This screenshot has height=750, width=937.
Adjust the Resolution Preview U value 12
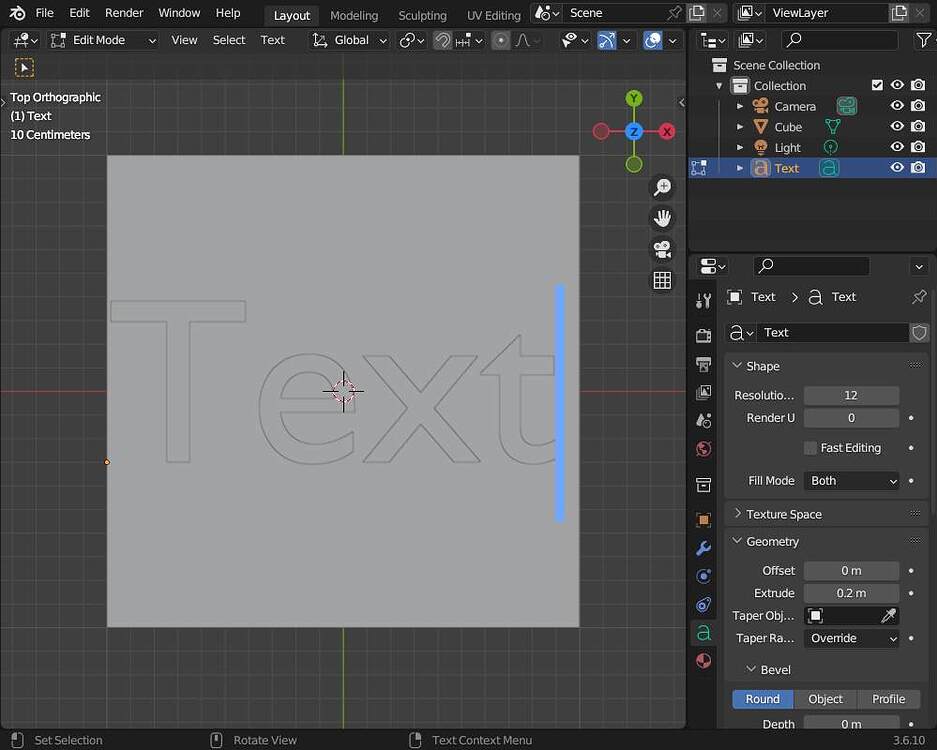[x=852, y=395]
